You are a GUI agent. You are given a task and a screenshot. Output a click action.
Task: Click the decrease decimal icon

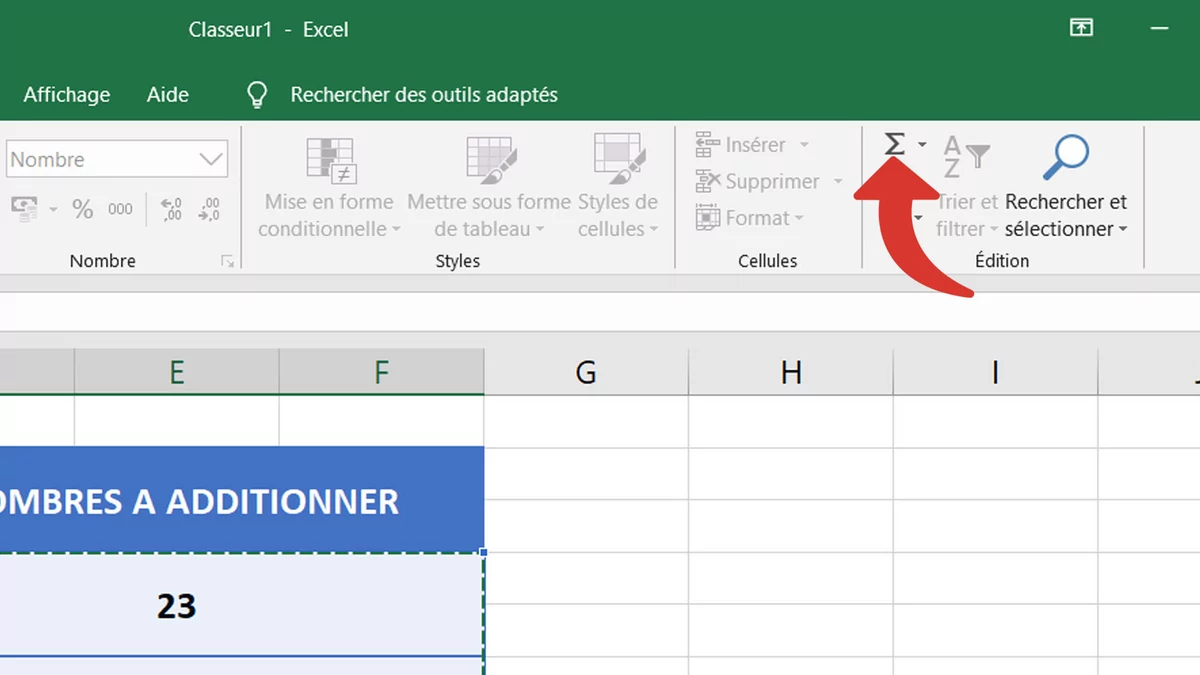point(209,209)
